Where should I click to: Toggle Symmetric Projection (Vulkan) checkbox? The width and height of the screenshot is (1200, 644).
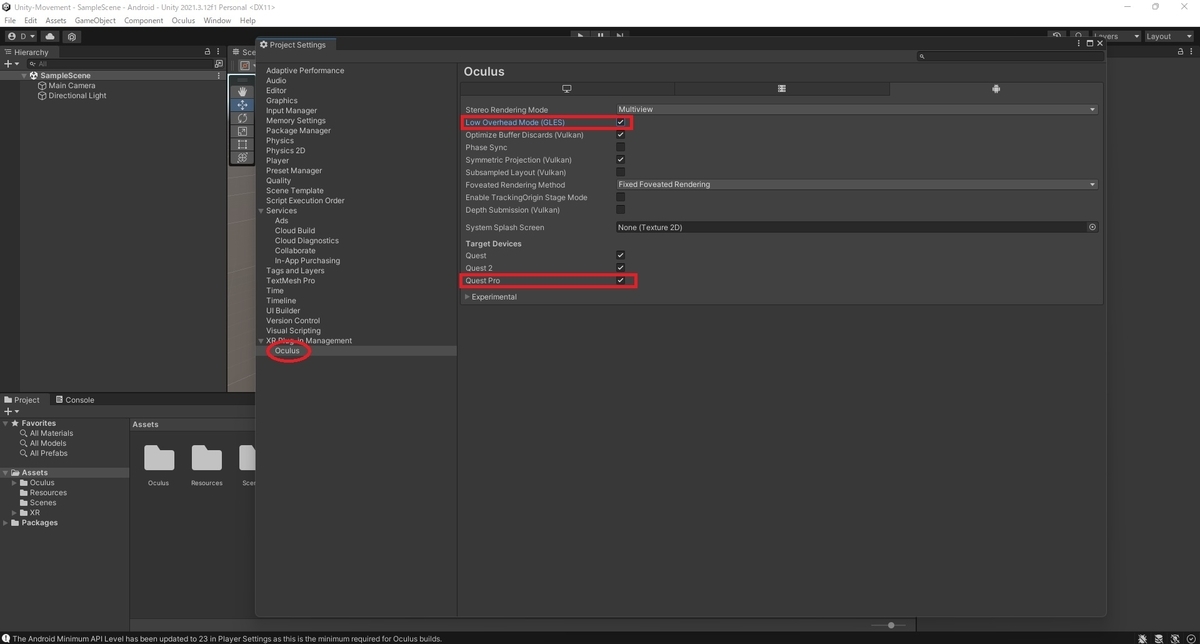(620, 160)
